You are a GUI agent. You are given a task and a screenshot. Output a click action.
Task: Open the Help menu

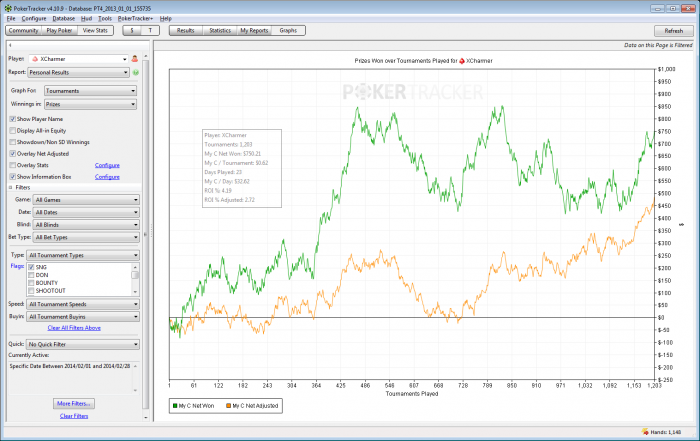[x=166, y=18]
